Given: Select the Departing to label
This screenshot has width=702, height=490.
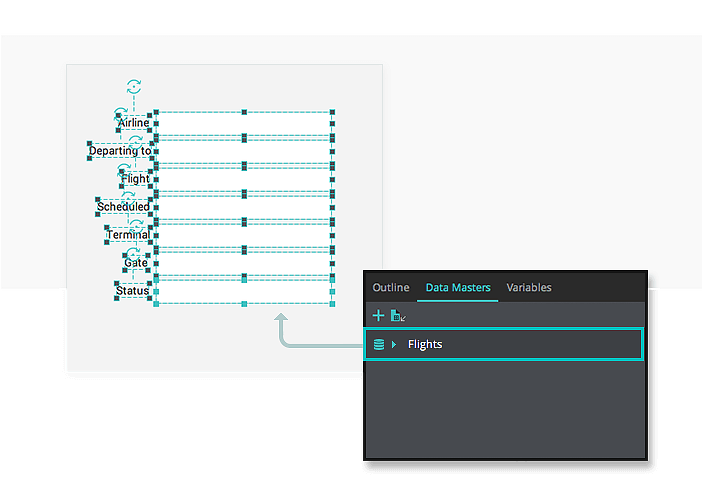Looking at the screenshot, I should point(120,150).
